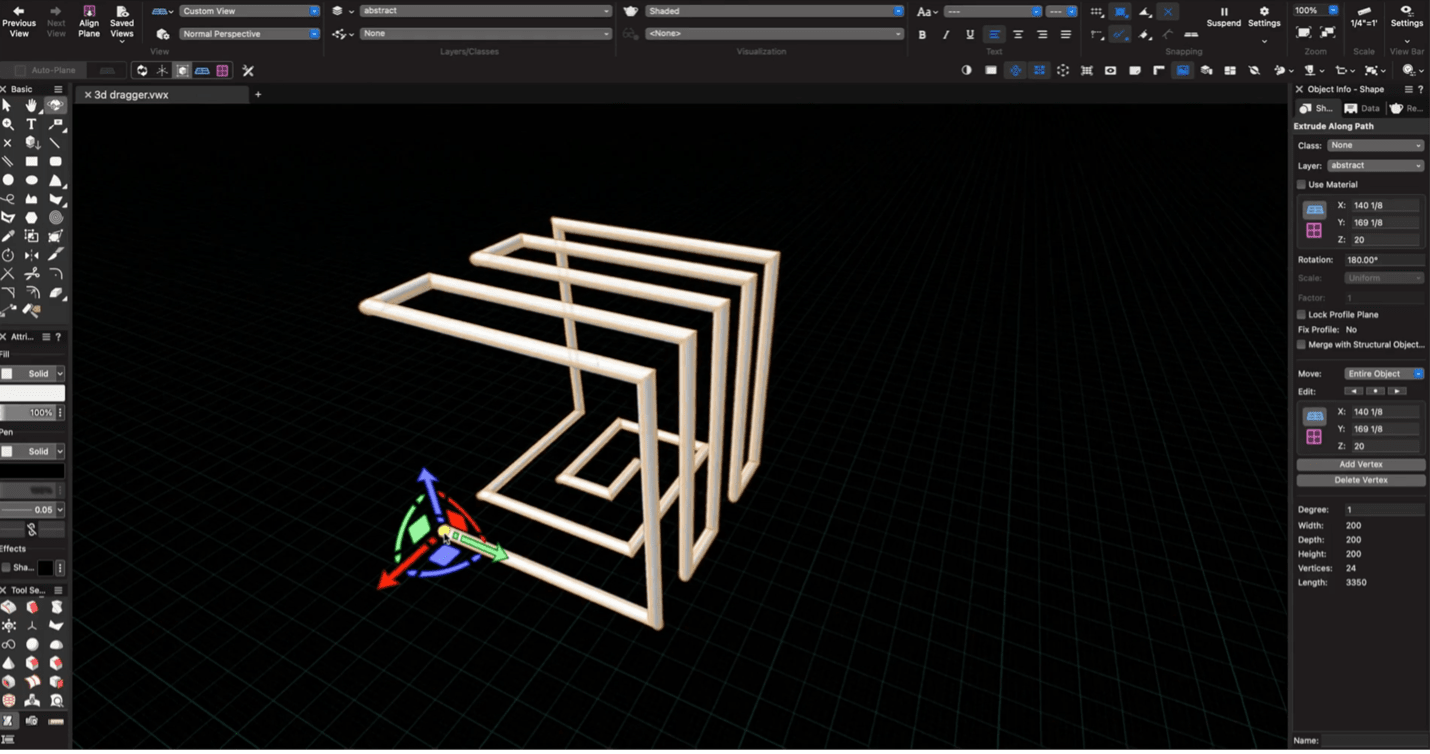Enable the Lock Profile Plane checkbox

1301,315
